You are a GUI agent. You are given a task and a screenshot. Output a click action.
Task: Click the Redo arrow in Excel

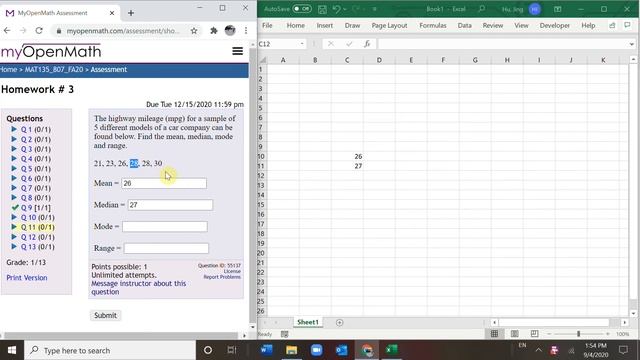pyautogui.click(x=356, y=9)
